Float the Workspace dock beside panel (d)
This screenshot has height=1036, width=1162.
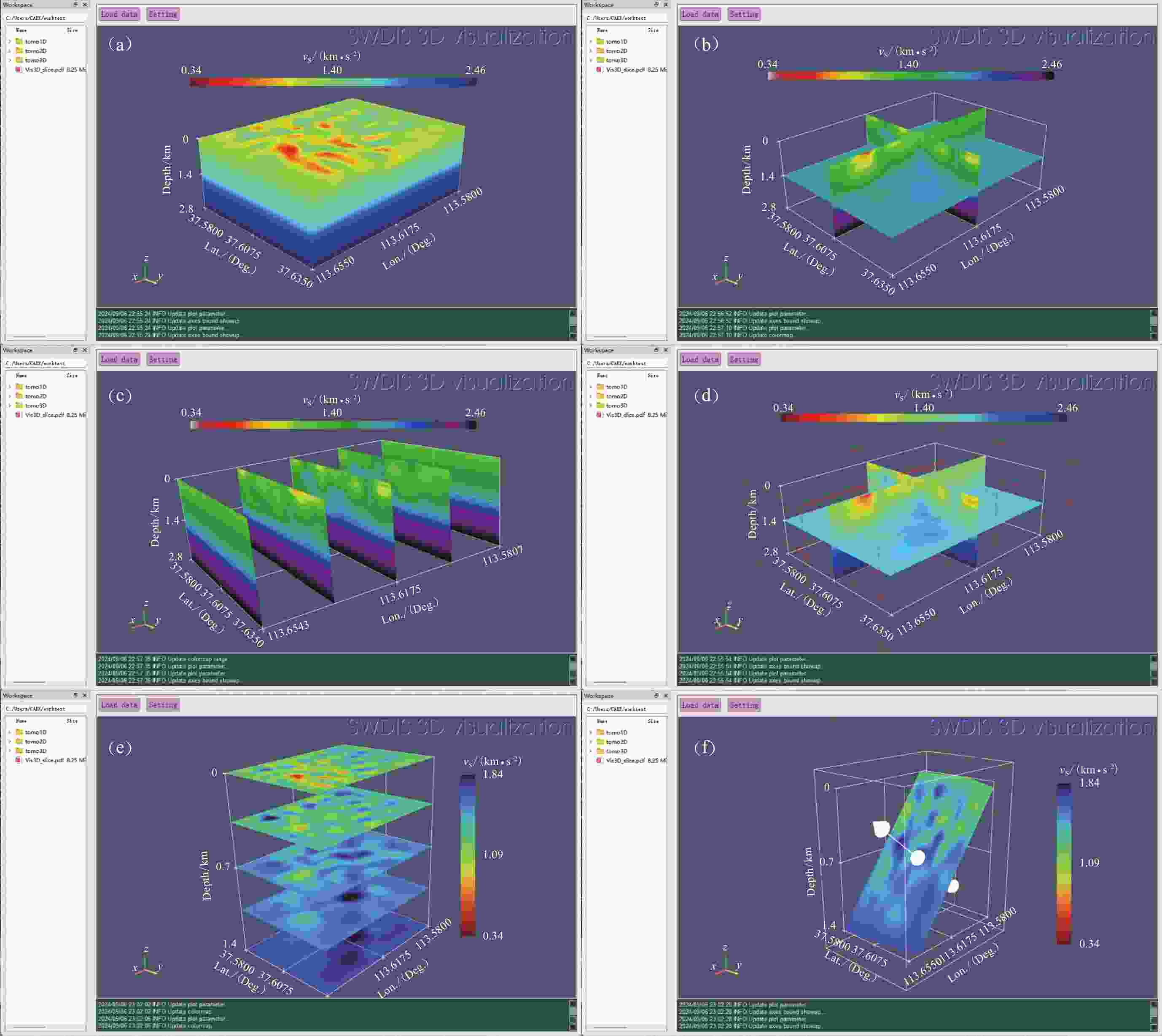(x=656, y=350)
